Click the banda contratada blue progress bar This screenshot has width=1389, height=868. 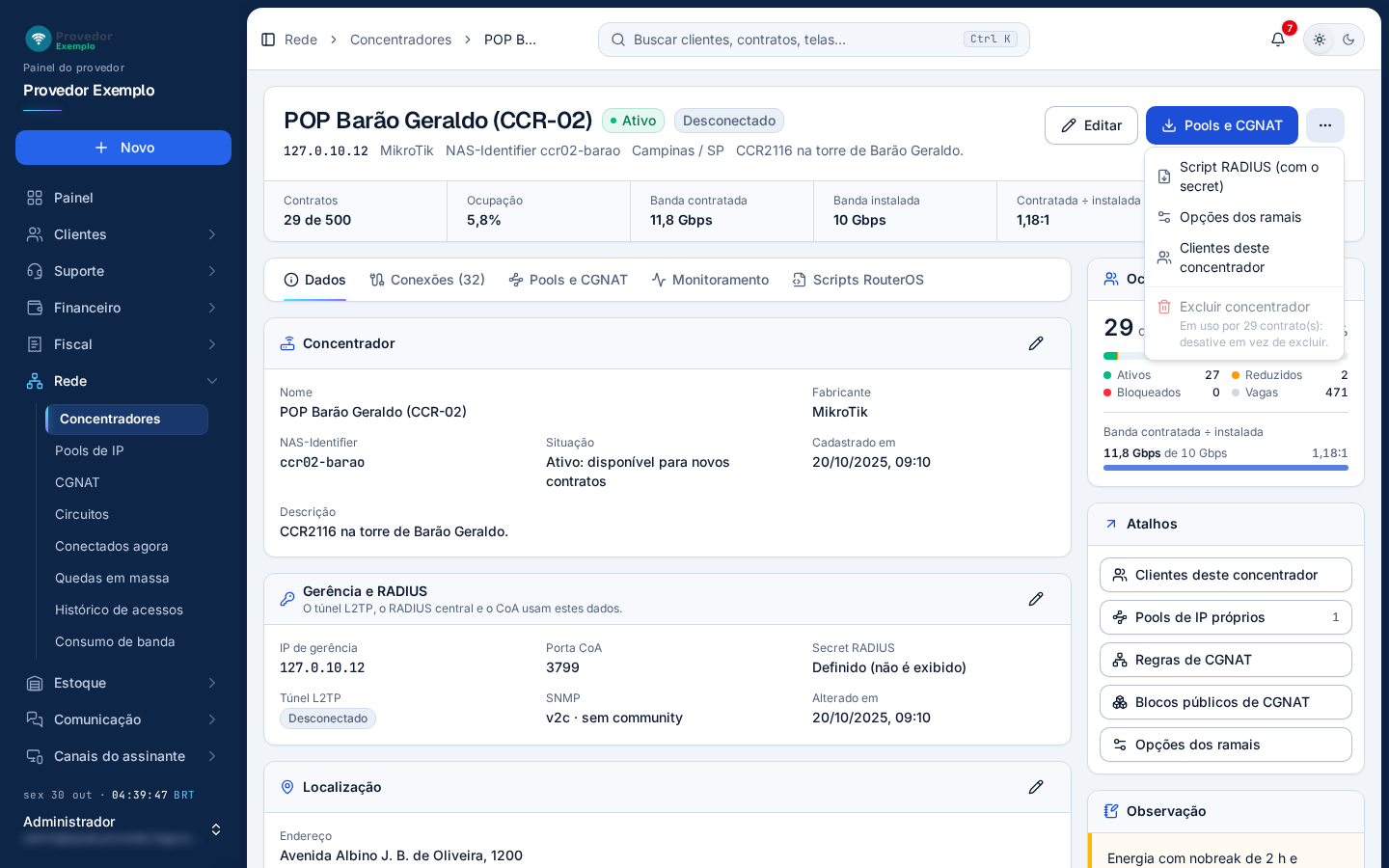[x=1226, y=468]
